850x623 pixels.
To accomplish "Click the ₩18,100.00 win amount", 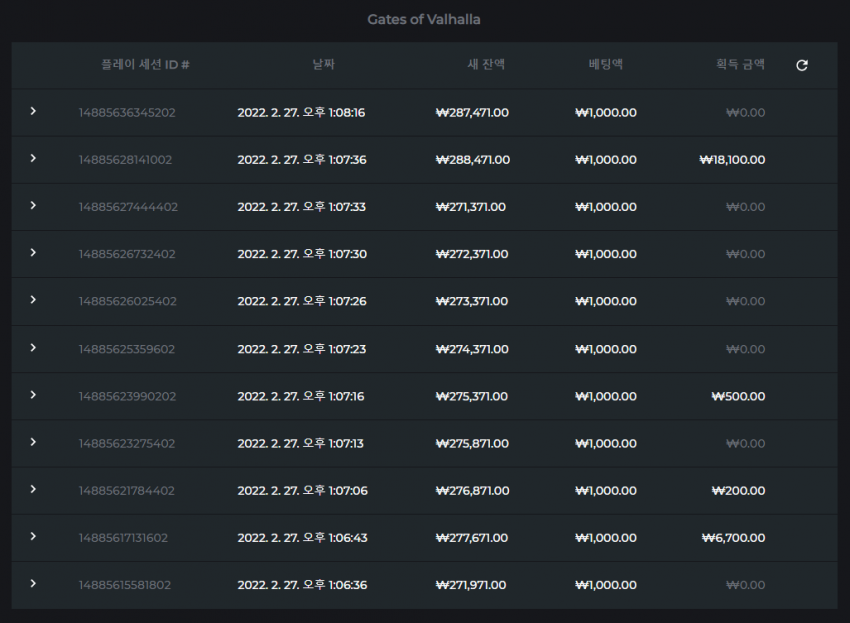I will coord(732,160).
